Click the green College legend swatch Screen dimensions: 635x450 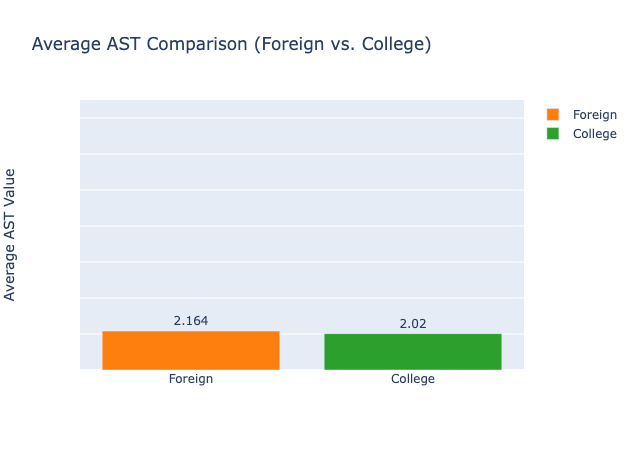554,134
